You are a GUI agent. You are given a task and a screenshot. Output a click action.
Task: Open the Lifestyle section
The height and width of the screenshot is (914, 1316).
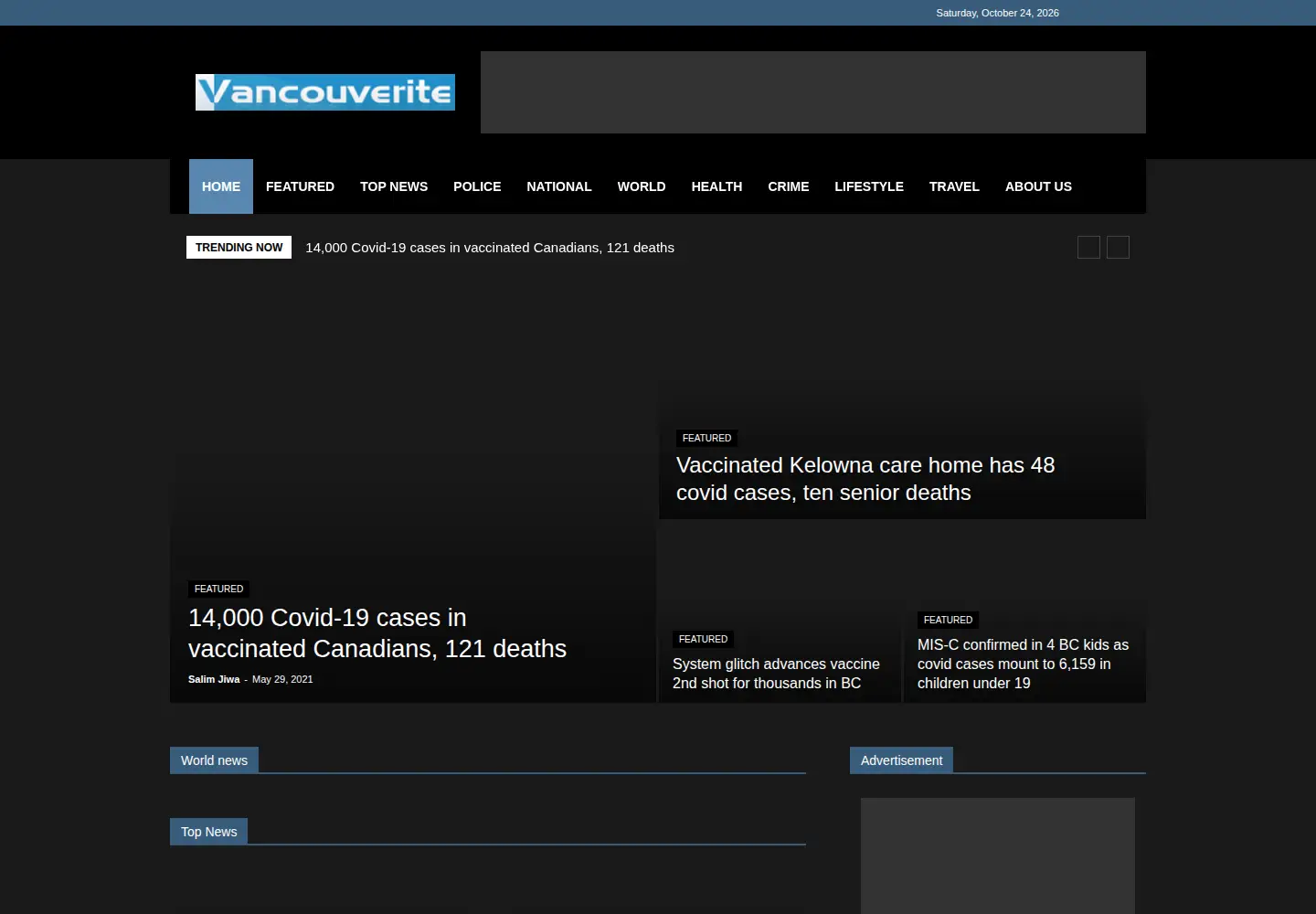pos(869,186)
